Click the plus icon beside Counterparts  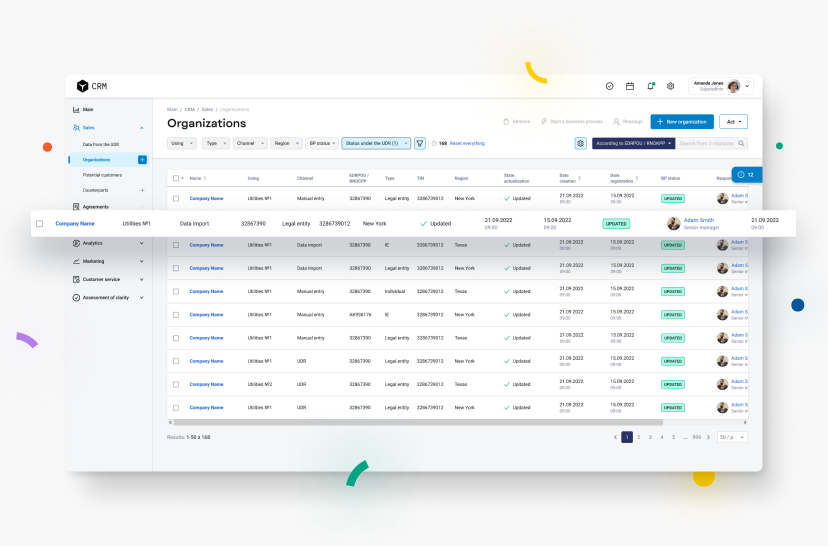click(x=142, y=190)
